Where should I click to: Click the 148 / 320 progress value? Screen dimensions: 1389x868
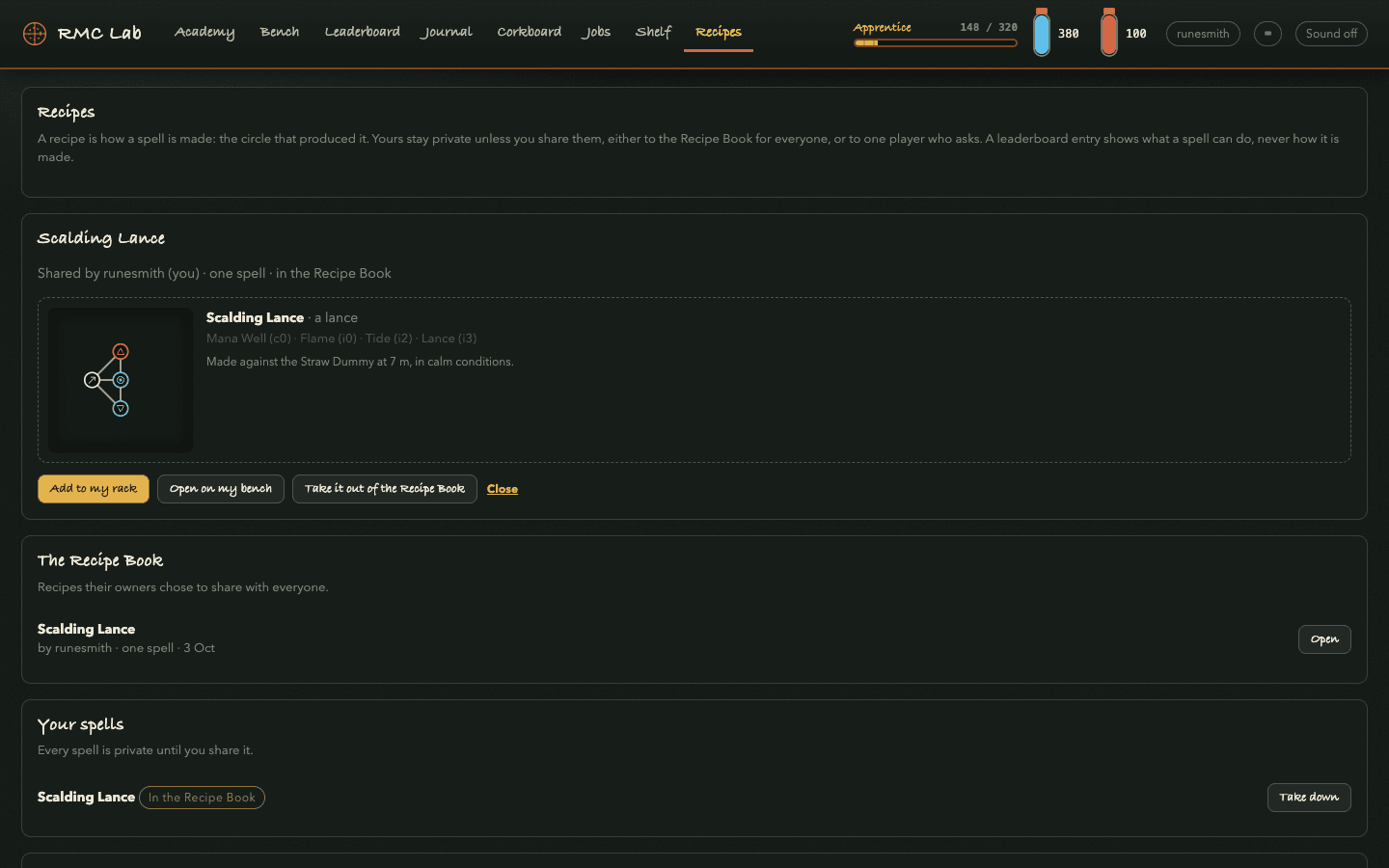point(989,27)
